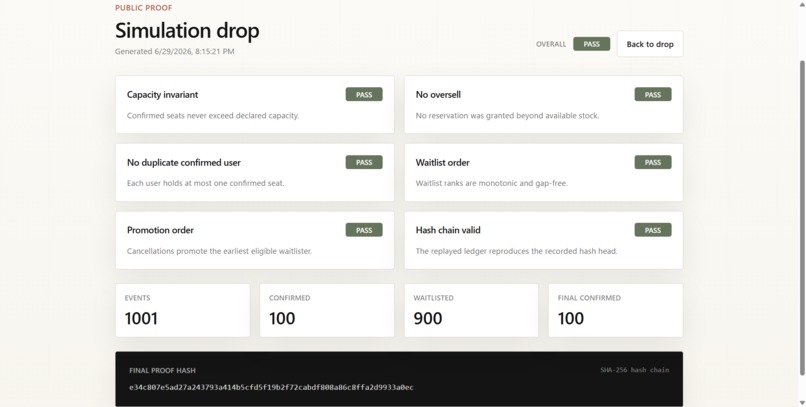Click the OVERALL PASS badge
This screenshot has height=407, width=806.
[x=592, y=44]
